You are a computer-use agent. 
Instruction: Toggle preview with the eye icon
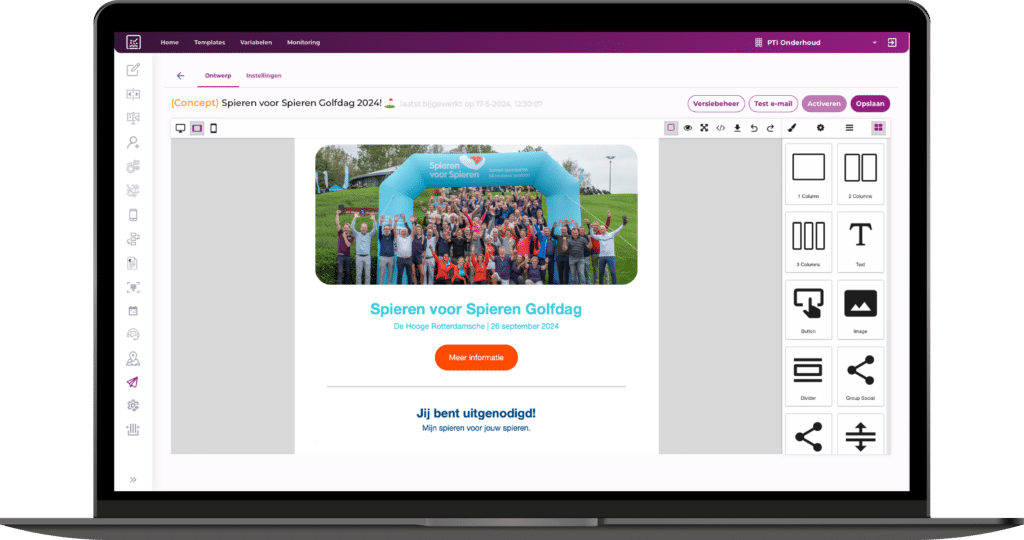coord(688,128)
